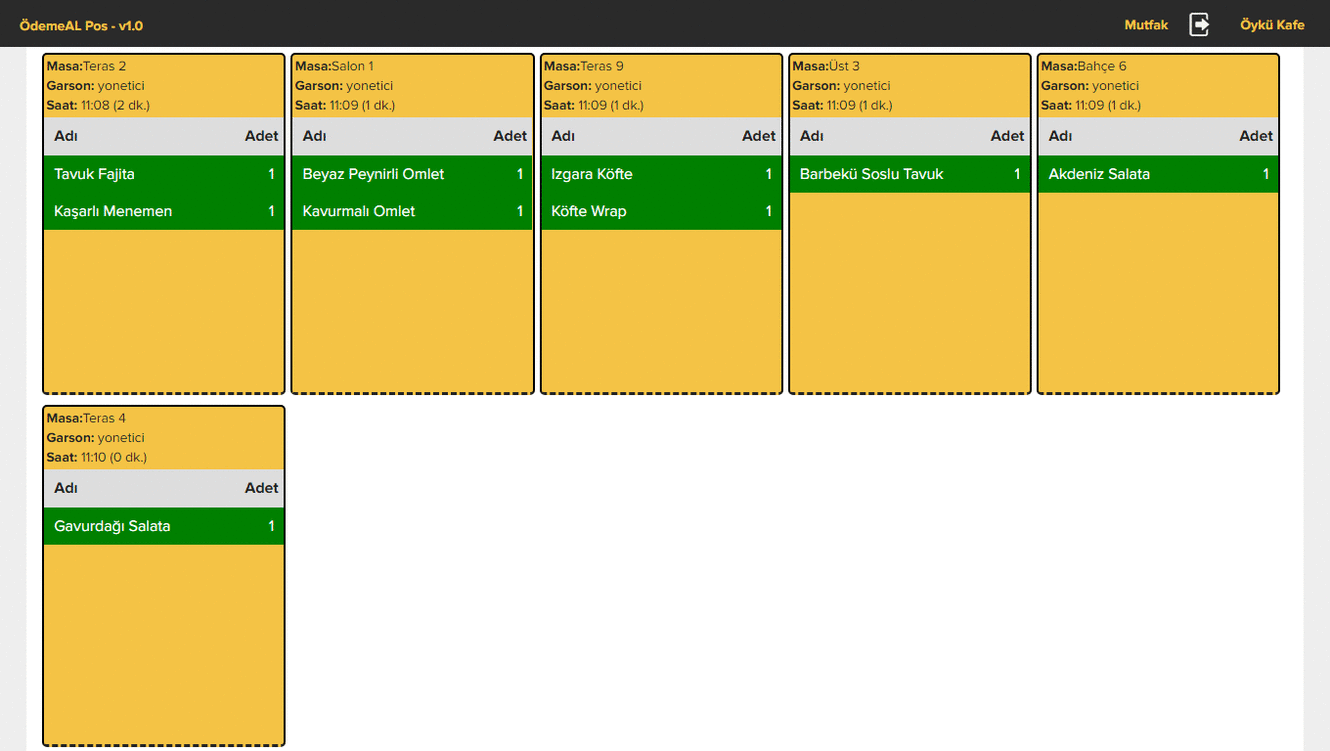Click the Garson: yonetici text in Teras 9 card
This screenshot has width=1330, height=751.
click(593, 86)
